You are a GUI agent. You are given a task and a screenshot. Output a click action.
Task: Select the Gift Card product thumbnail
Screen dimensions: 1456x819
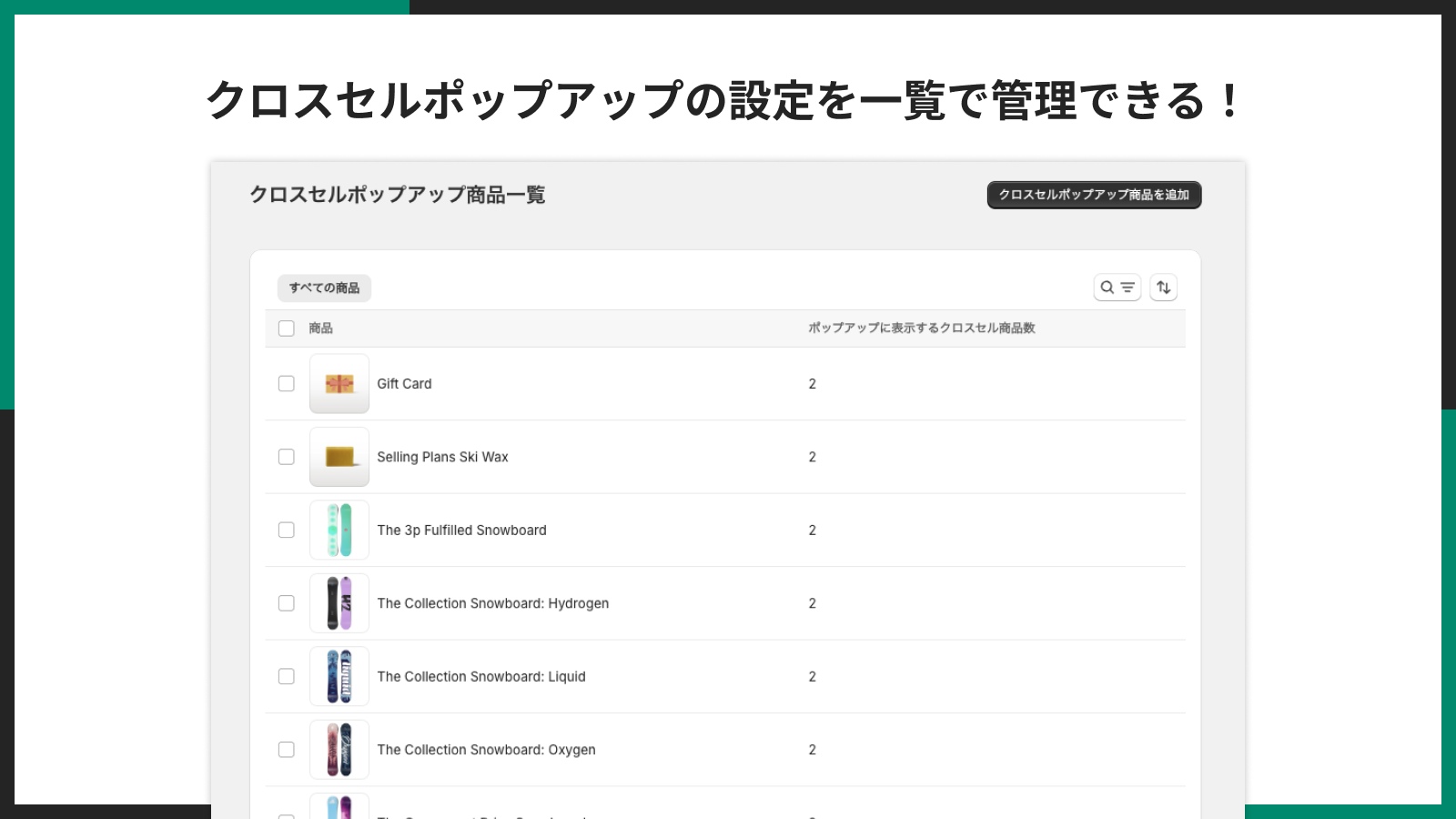click(x=339, y=383)
